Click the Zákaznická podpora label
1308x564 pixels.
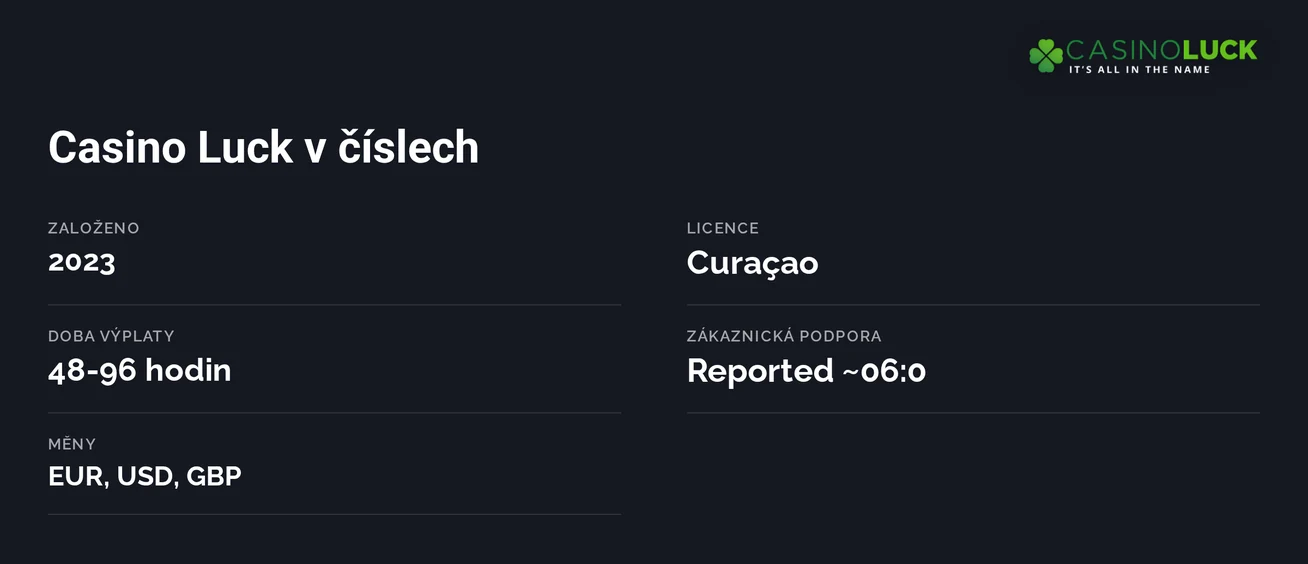784,336
